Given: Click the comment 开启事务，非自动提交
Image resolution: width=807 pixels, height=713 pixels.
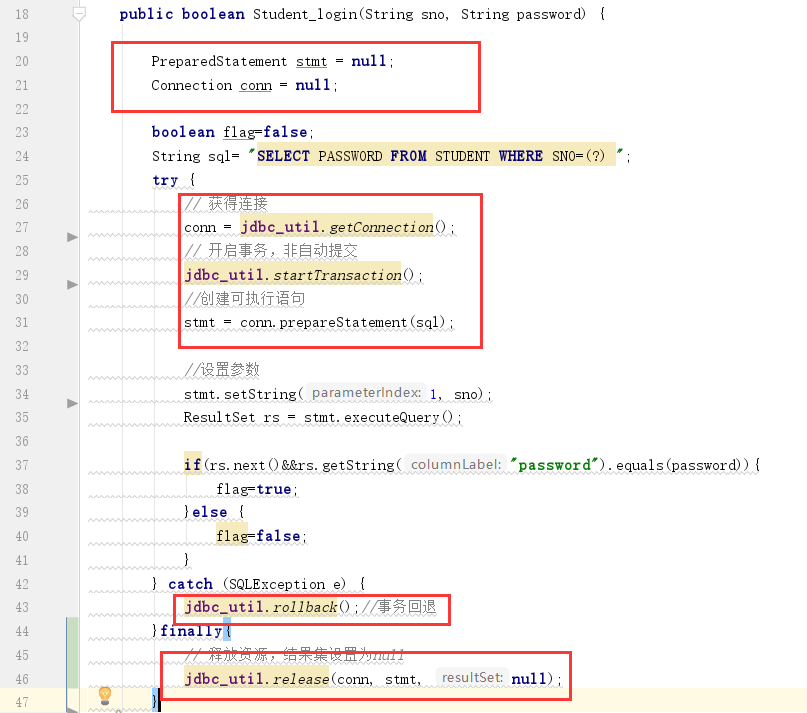Looking at the screenshot, I should point(271,251).
